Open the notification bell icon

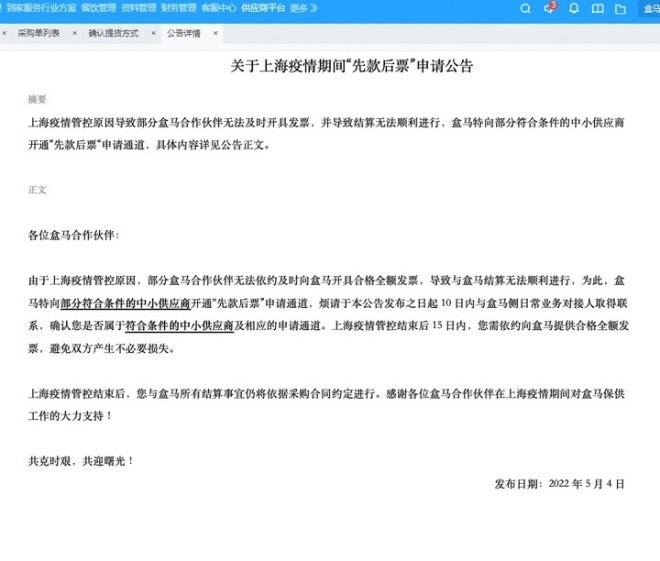(x=573, y=9)
